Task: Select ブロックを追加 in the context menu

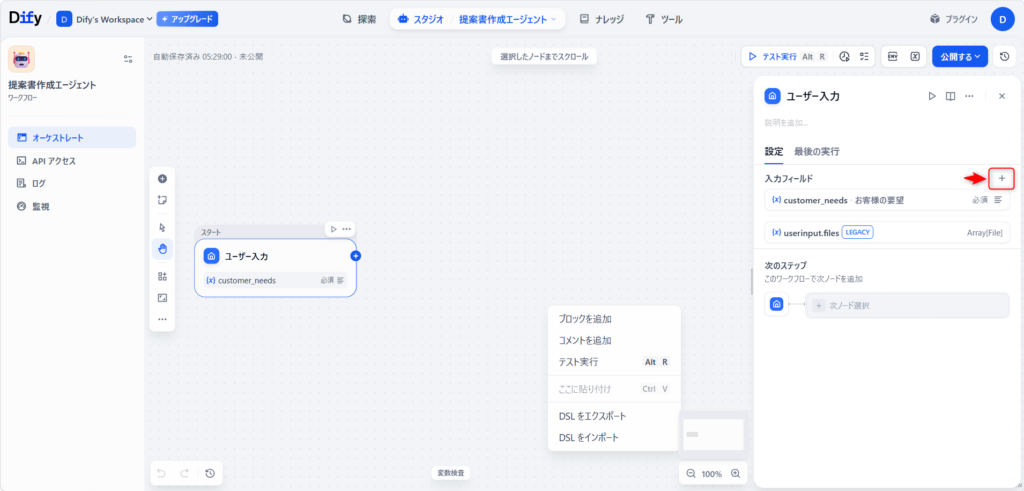Action: 585,319
